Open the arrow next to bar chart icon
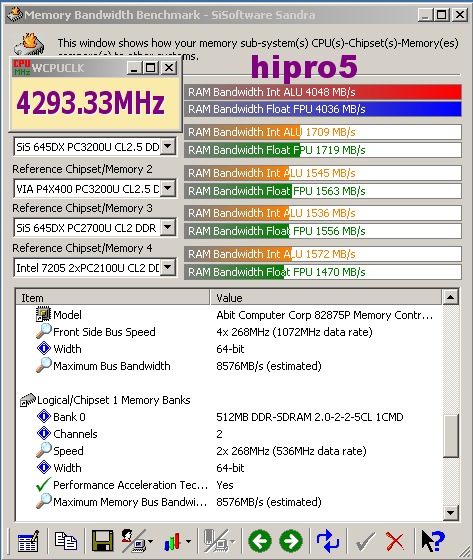 [x=188, y=542]
